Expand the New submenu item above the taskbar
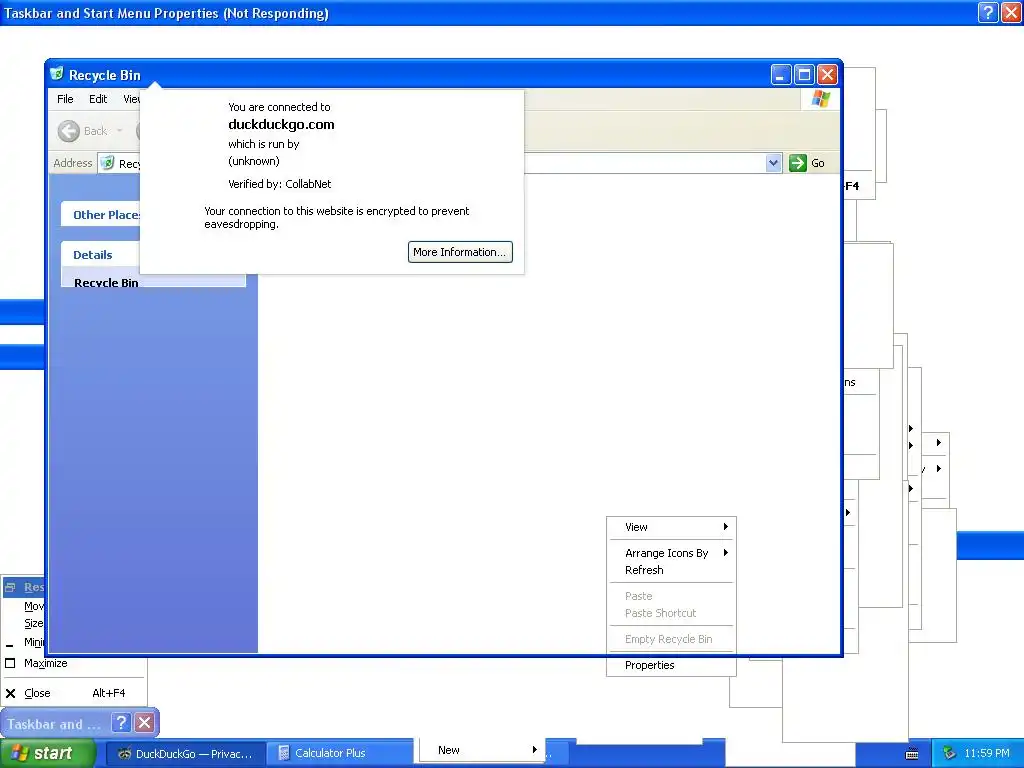 coord(482,750)
